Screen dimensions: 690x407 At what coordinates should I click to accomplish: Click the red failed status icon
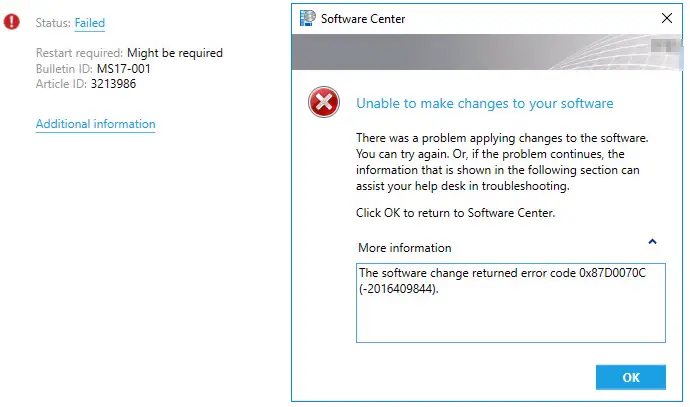coord(12,22)
